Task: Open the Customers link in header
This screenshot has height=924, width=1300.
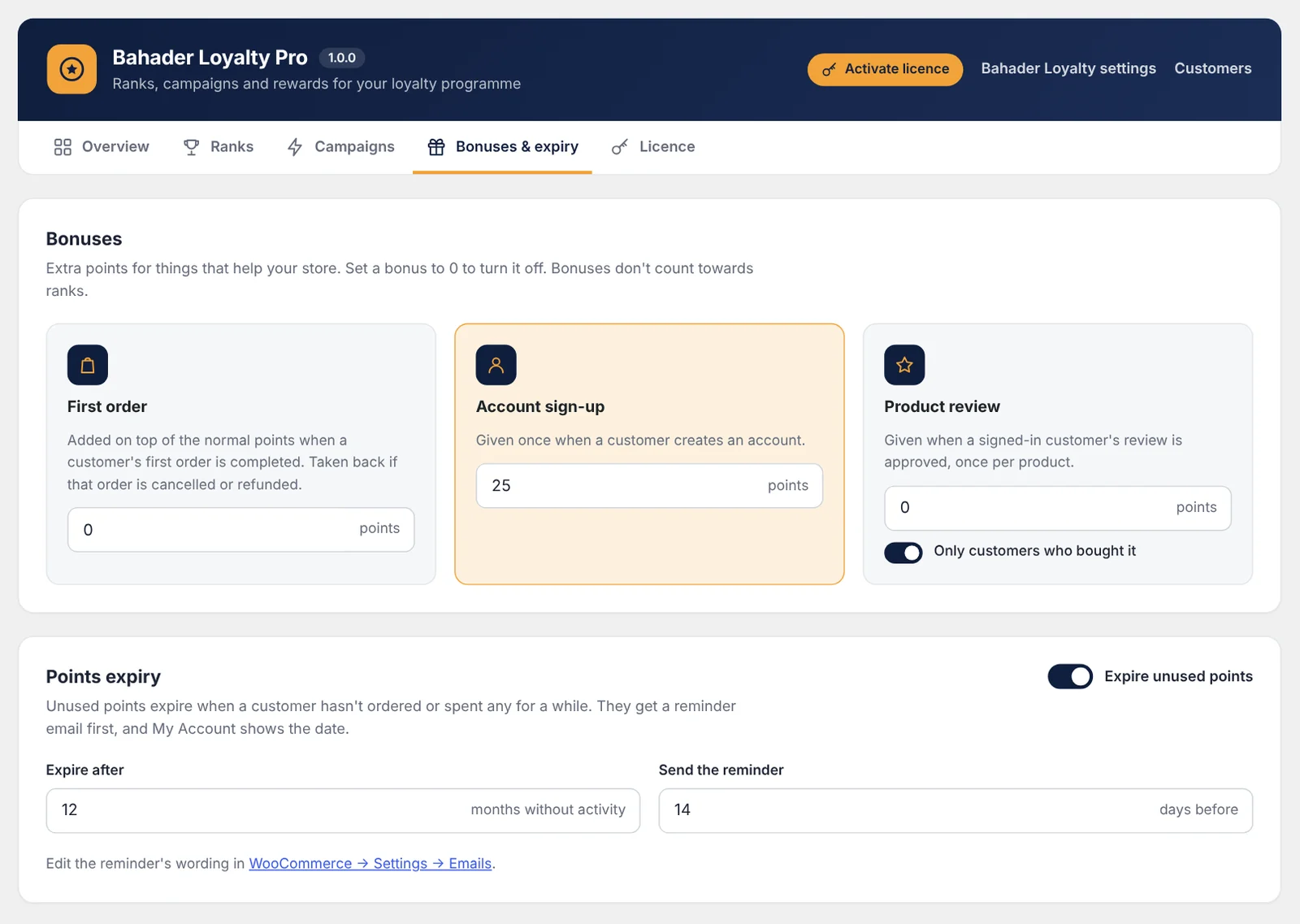Action: pos(1212,69)
